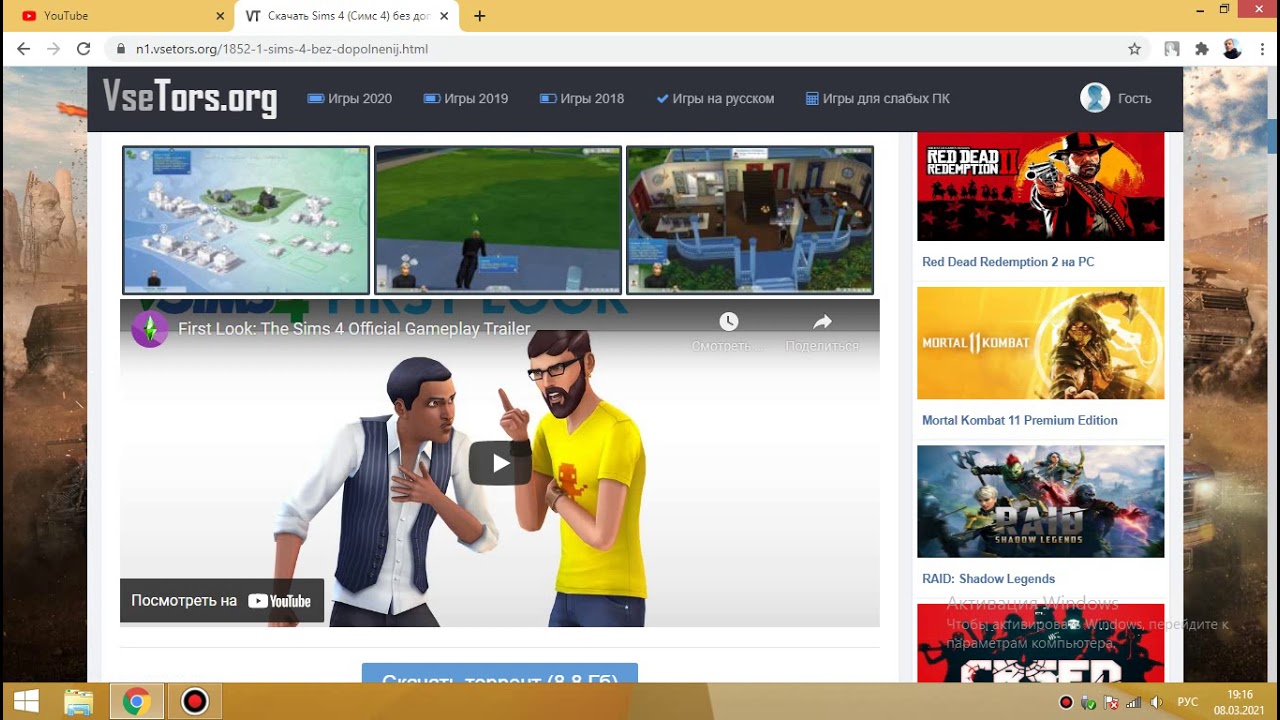Open the world map screenshot thumbnail
This screenshot has width=1280, height=720.
246,220
